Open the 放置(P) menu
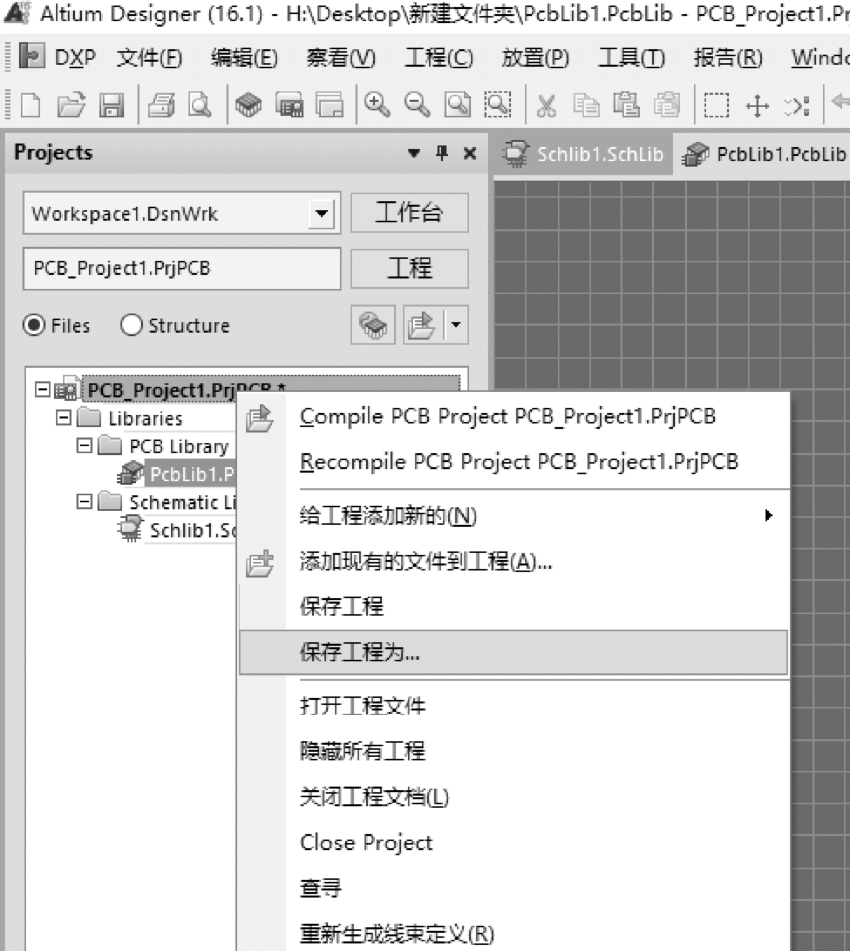 [535, 57]
